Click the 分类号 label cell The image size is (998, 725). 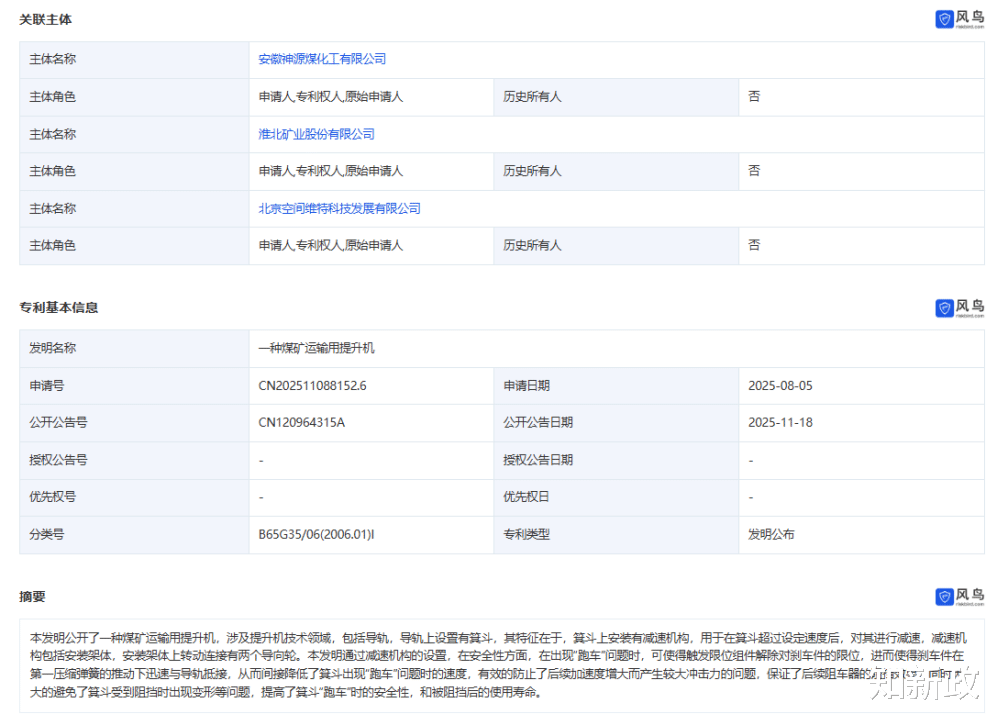134,535
